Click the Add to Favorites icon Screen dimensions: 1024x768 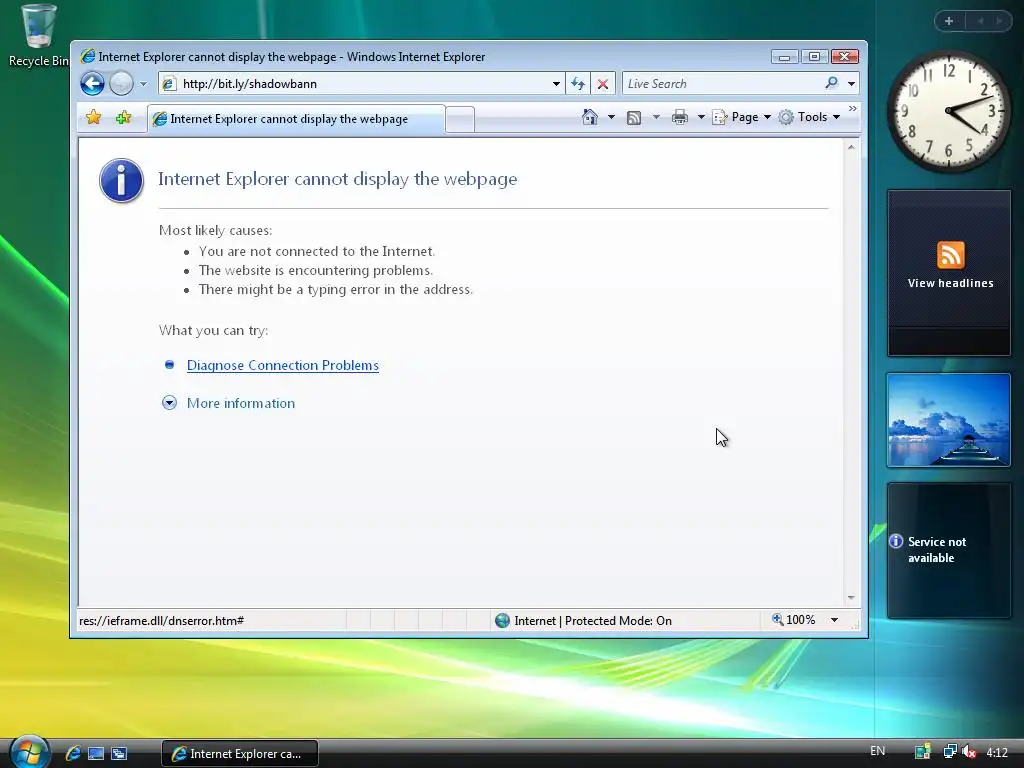click(x=123, y=118)
